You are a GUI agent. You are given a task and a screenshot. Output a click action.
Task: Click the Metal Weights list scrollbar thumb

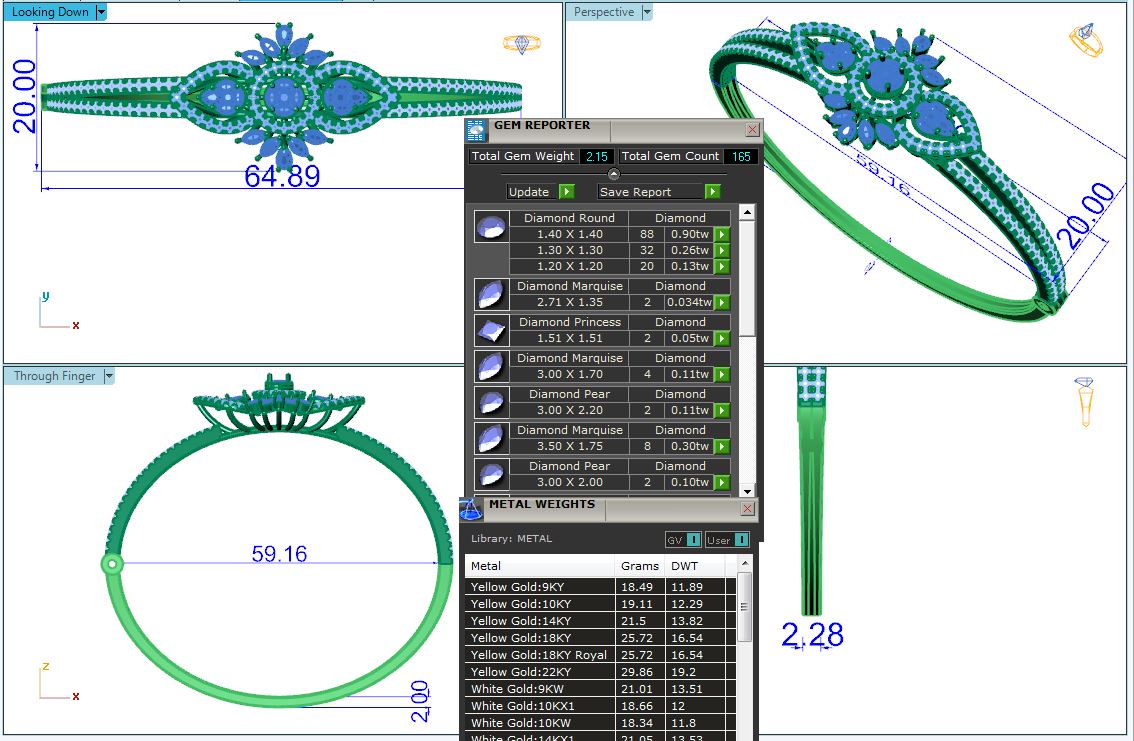(x=744, y=608)
